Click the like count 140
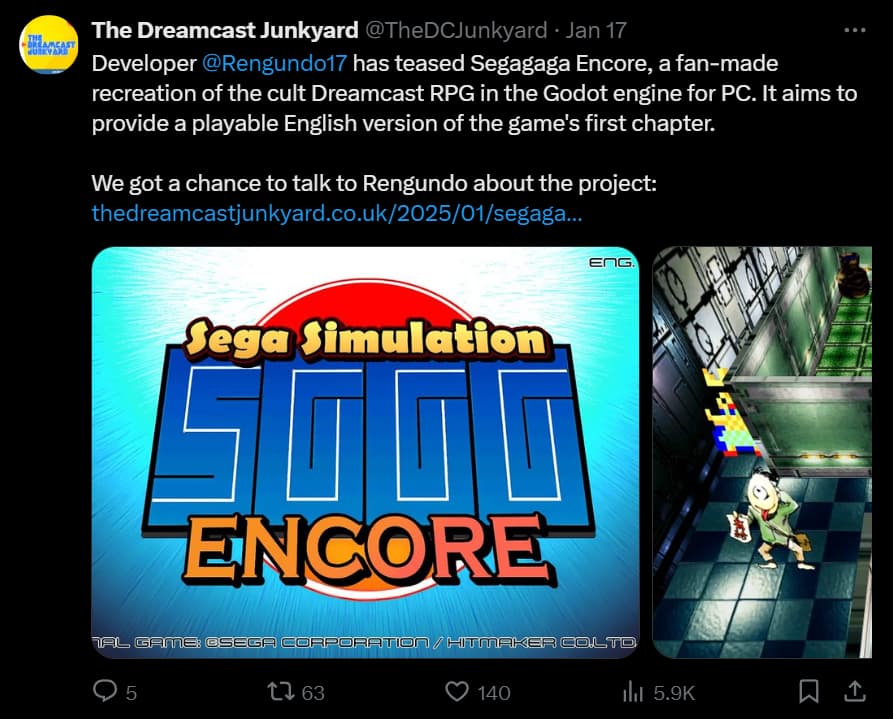893x719 pixels. tap(494, 693)
